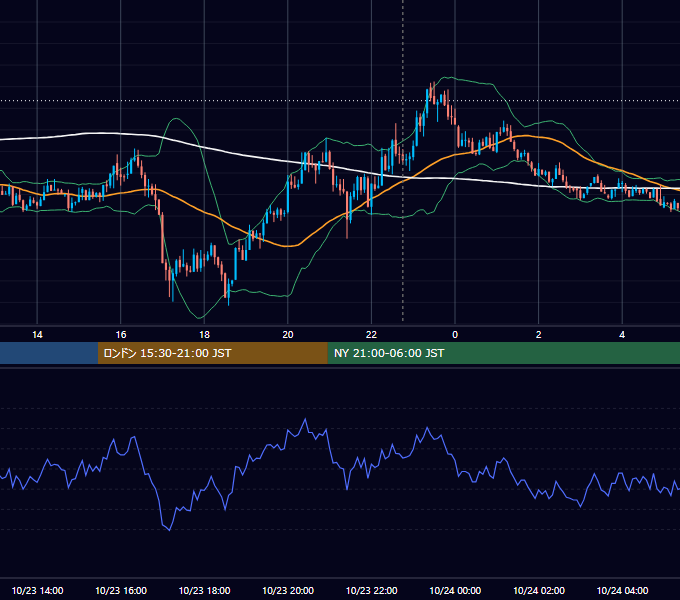Click the 10/23 20:00 date label
Viewport: 680px width, 600px height.
(288, 590)
